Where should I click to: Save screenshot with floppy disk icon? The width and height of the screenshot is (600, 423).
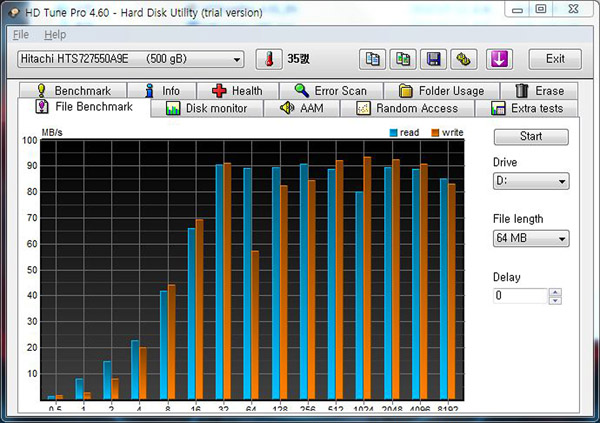click(x=433, y=59)
